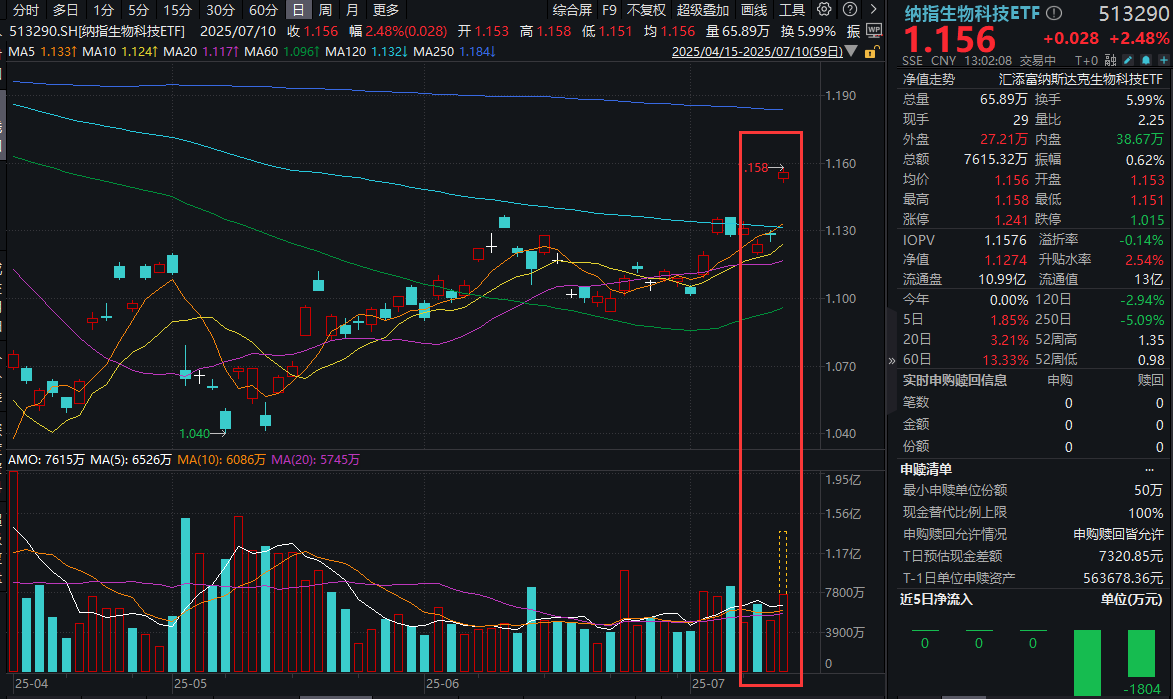Select the 月 monthly period tab

coord(352,10)
